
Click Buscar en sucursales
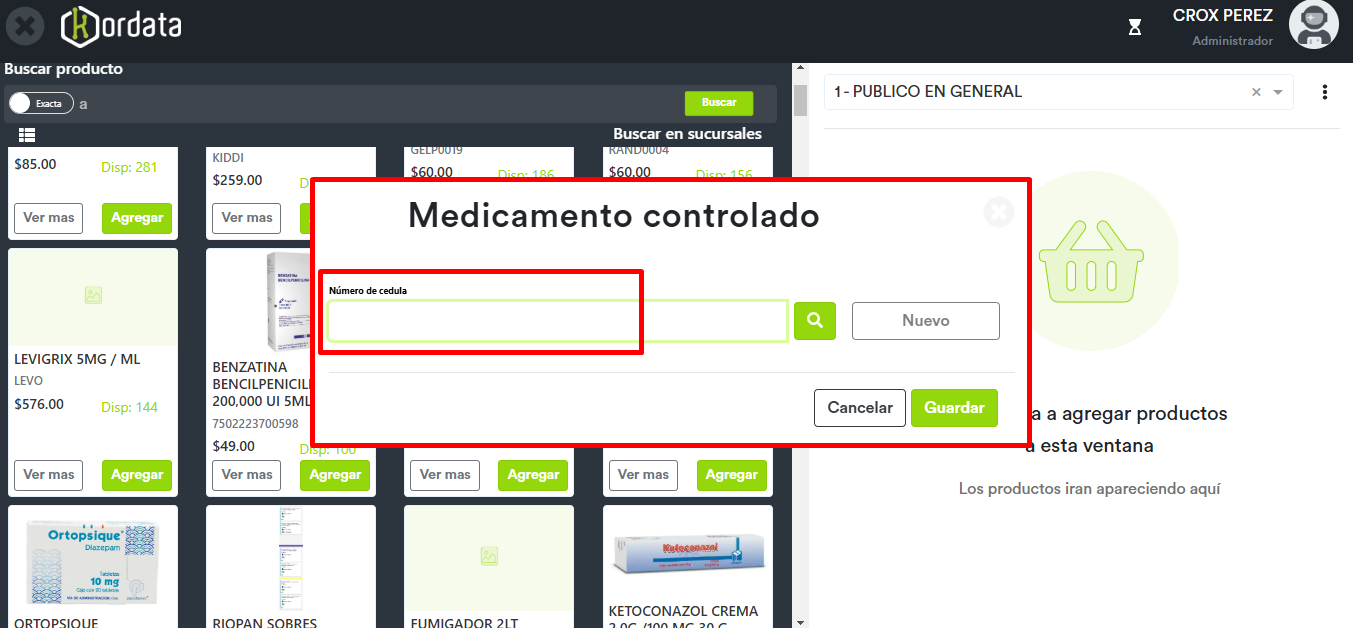pos(687,134)
